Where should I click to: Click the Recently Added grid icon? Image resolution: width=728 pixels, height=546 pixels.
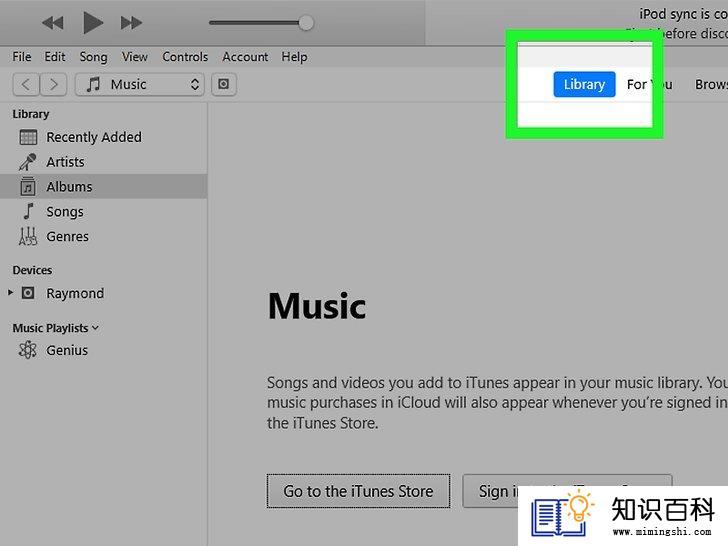click(28, 137)
